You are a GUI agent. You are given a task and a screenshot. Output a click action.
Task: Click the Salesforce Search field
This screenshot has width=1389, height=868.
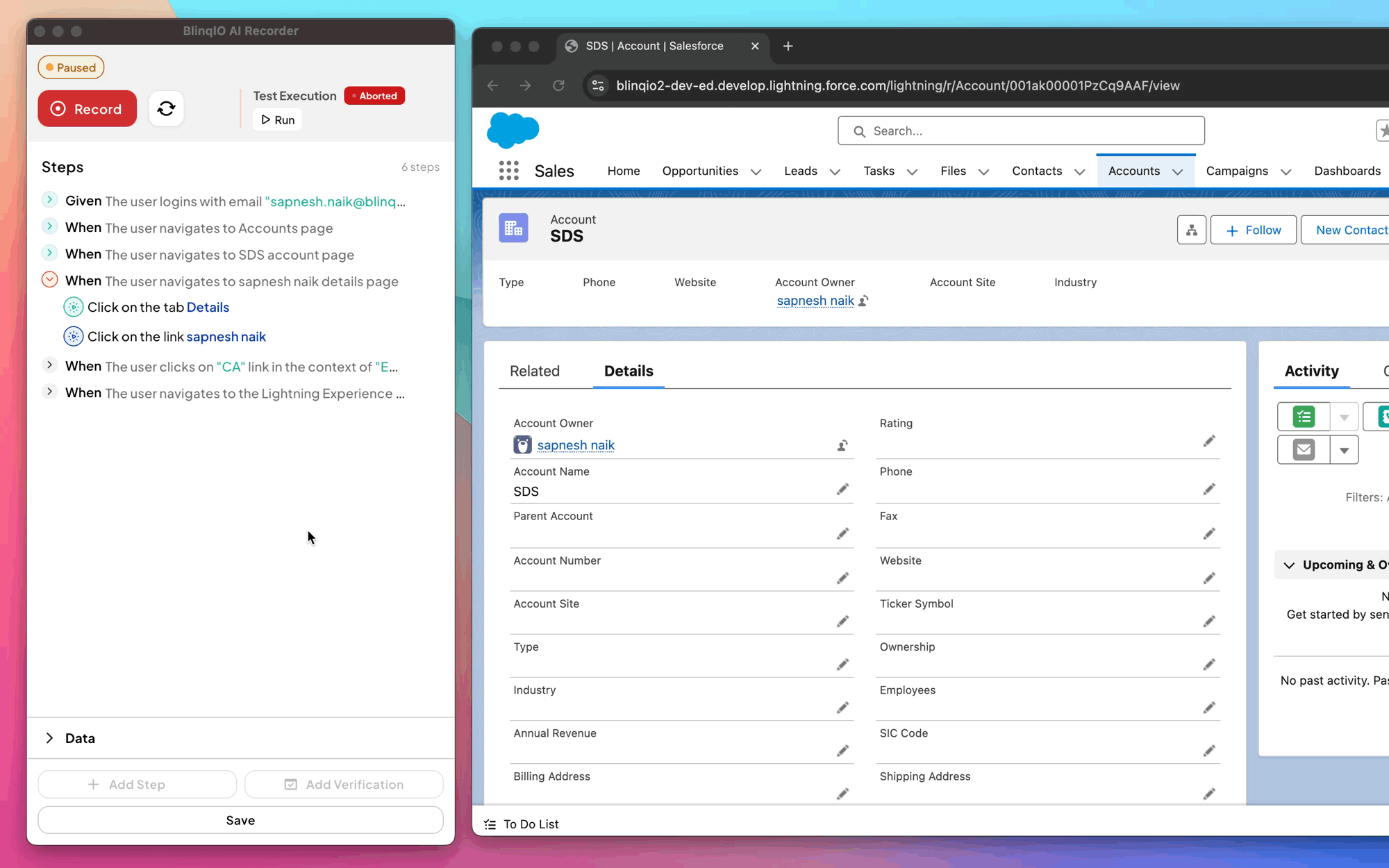tap(1021, 131)
